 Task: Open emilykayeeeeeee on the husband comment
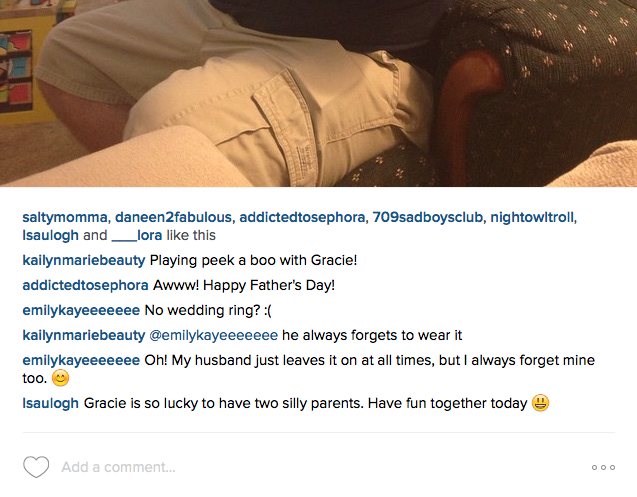[81, 360]
